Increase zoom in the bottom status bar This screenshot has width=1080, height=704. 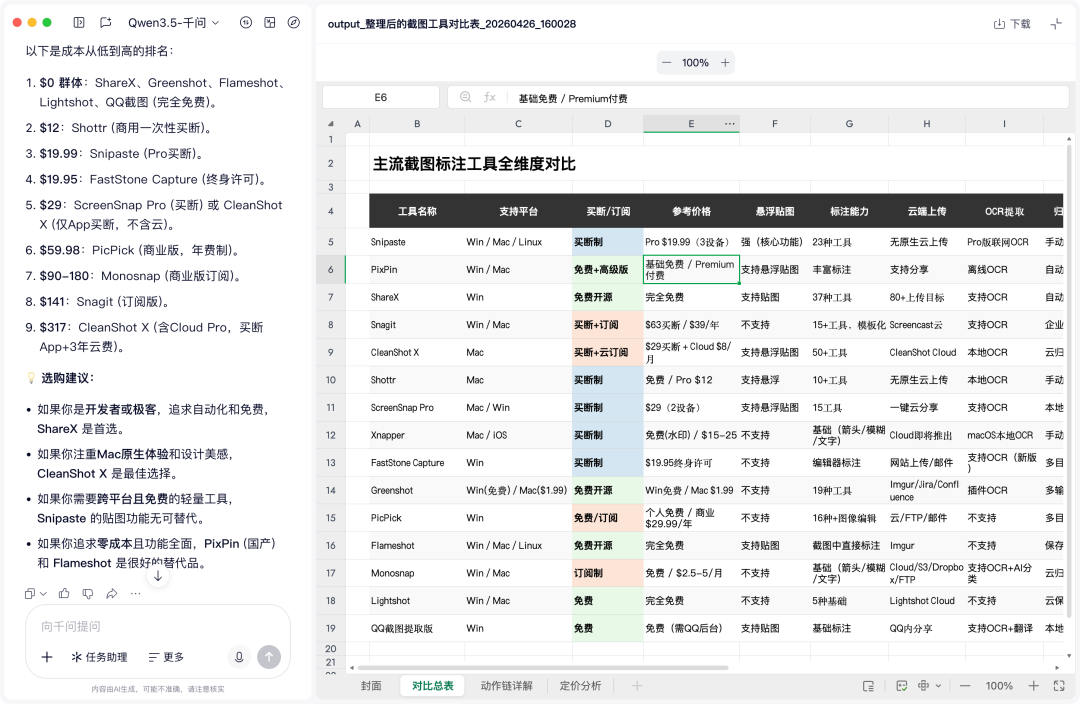coord(1034,686)
